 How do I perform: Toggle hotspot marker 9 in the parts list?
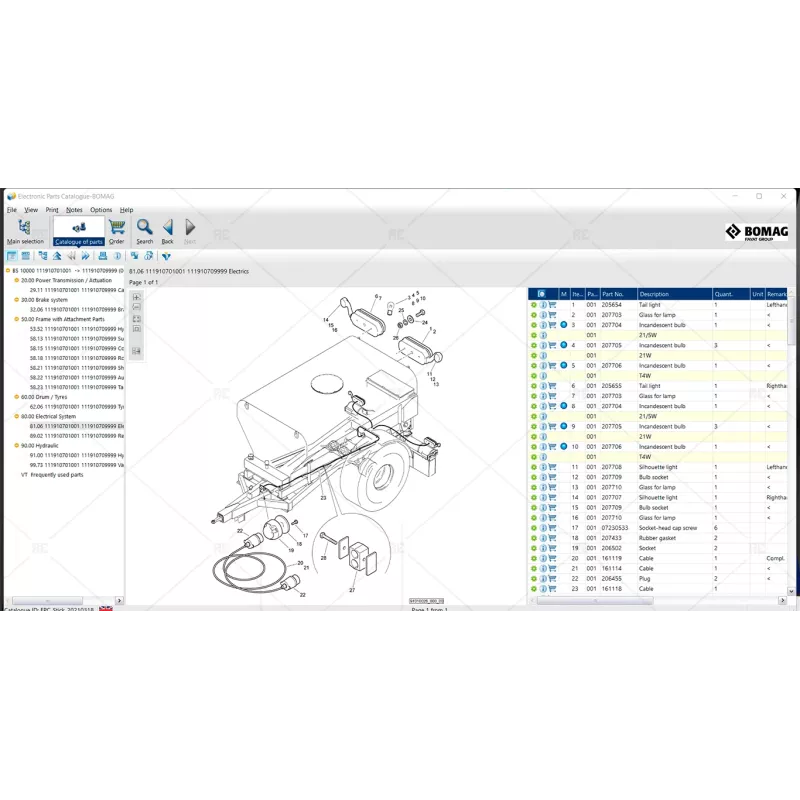(x=564, y=425)
